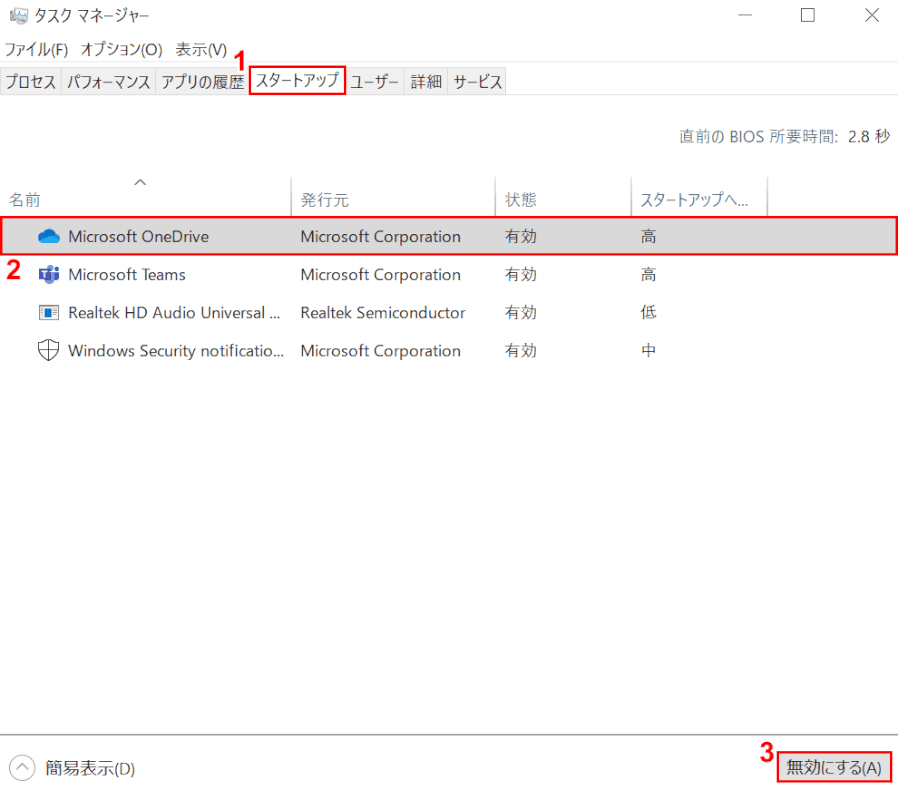Click the Windows Security shield icon
Image resolution: width=898 pixels, height=800 pixels.
point(49,350)
